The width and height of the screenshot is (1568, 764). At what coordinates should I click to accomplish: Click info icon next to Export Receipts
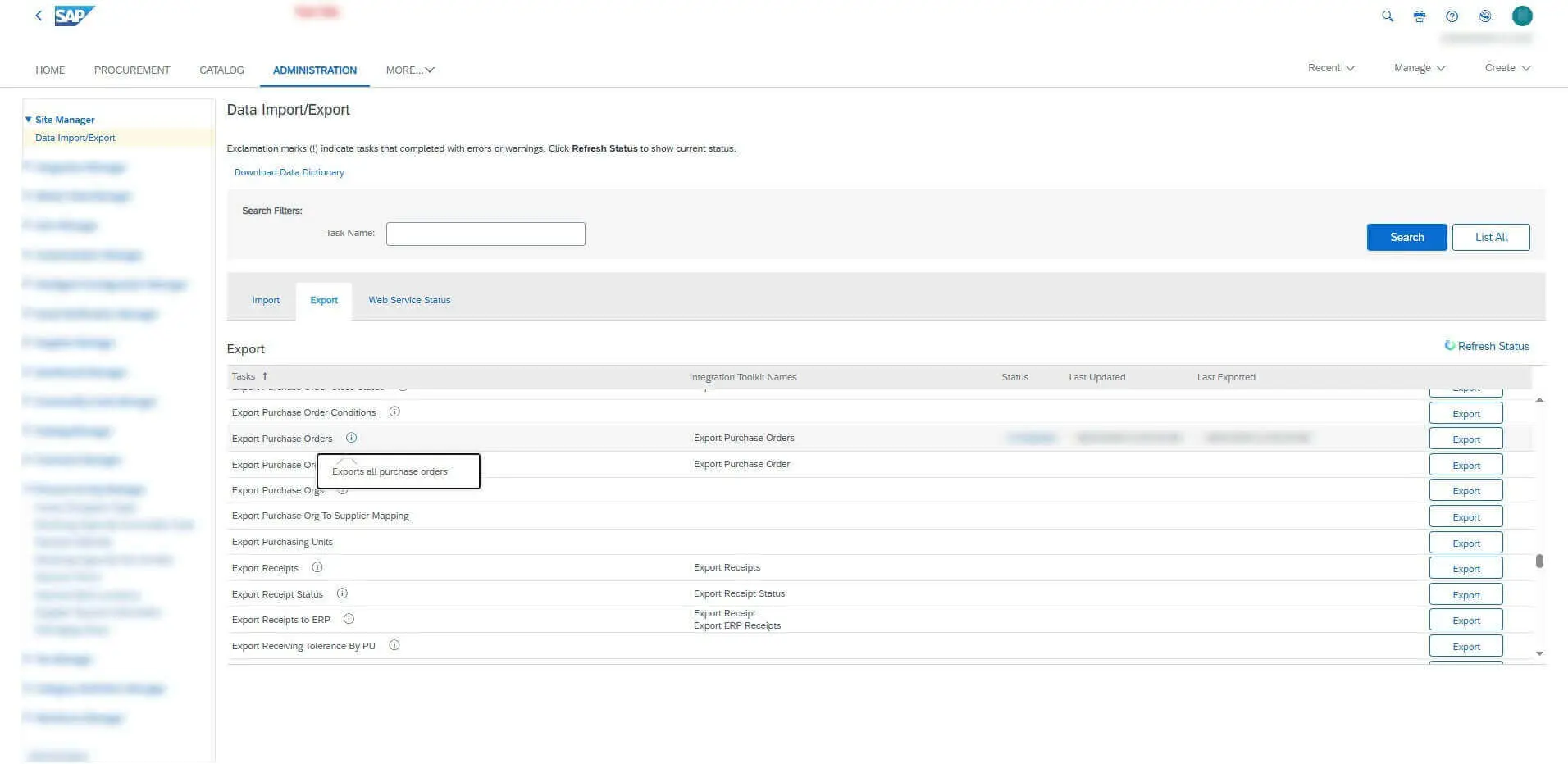click(317, 567)
